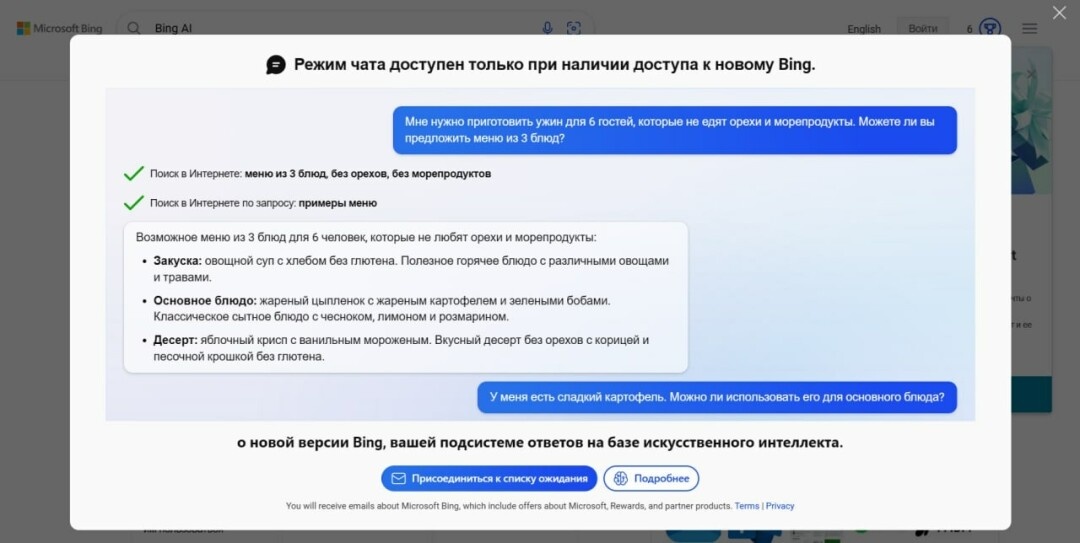1080x543 pixels.
Task: Close the Bing chat modal with X
Action: (1059, 12)
